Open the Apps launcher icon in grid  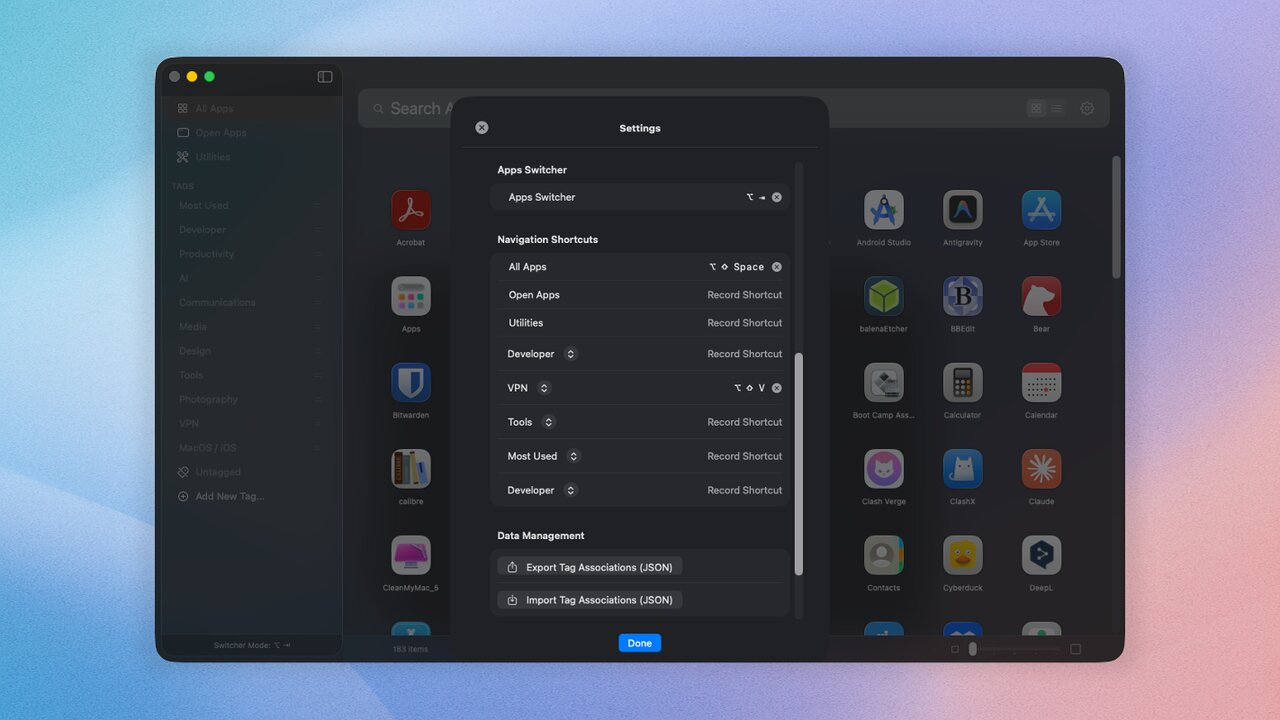coord(411,296)
